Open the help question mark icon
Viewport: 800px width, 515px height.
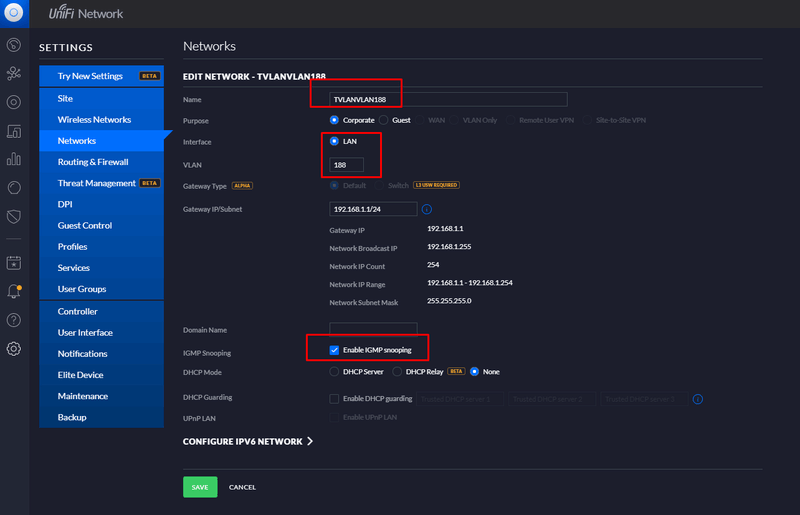tap(14, 320)
